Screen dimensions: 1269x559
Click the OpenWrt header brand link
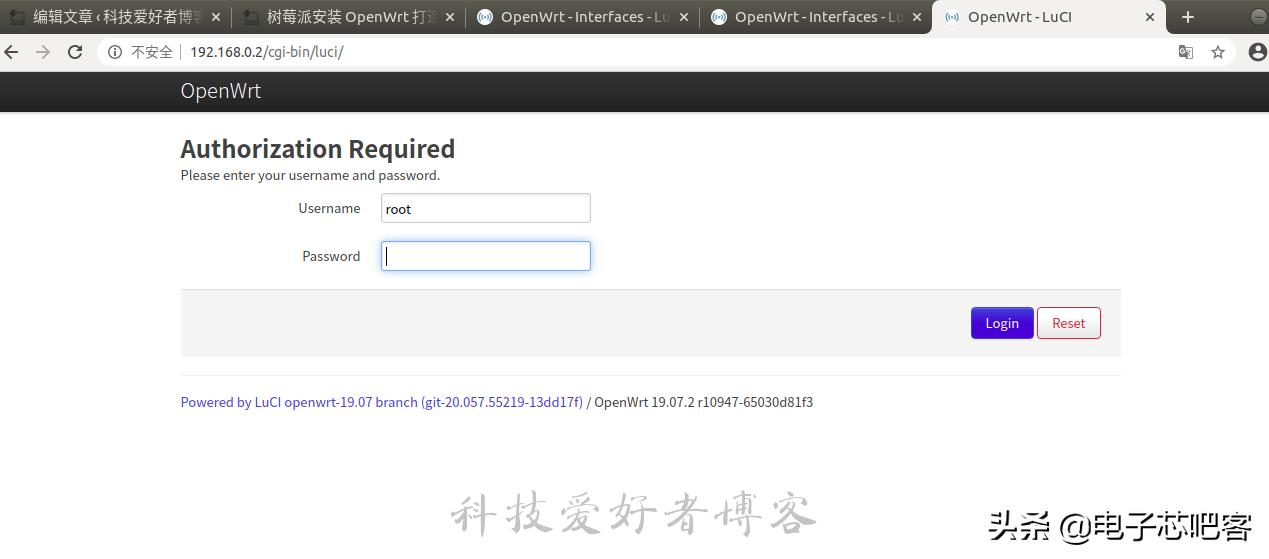click(x=220, y=91)
